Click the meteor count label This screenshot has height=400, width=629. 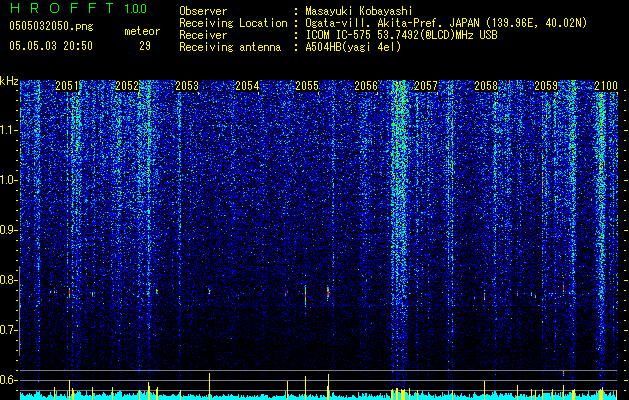click(142, 31)
